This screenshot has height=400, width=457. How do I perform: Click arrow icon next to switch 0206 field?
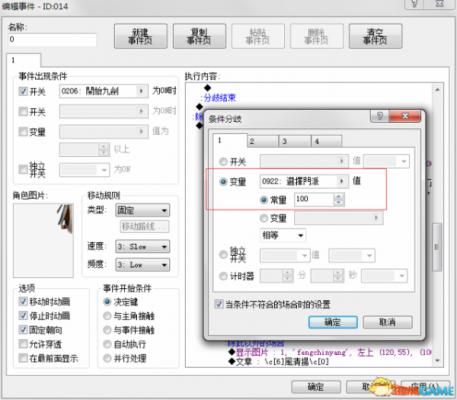141,91
